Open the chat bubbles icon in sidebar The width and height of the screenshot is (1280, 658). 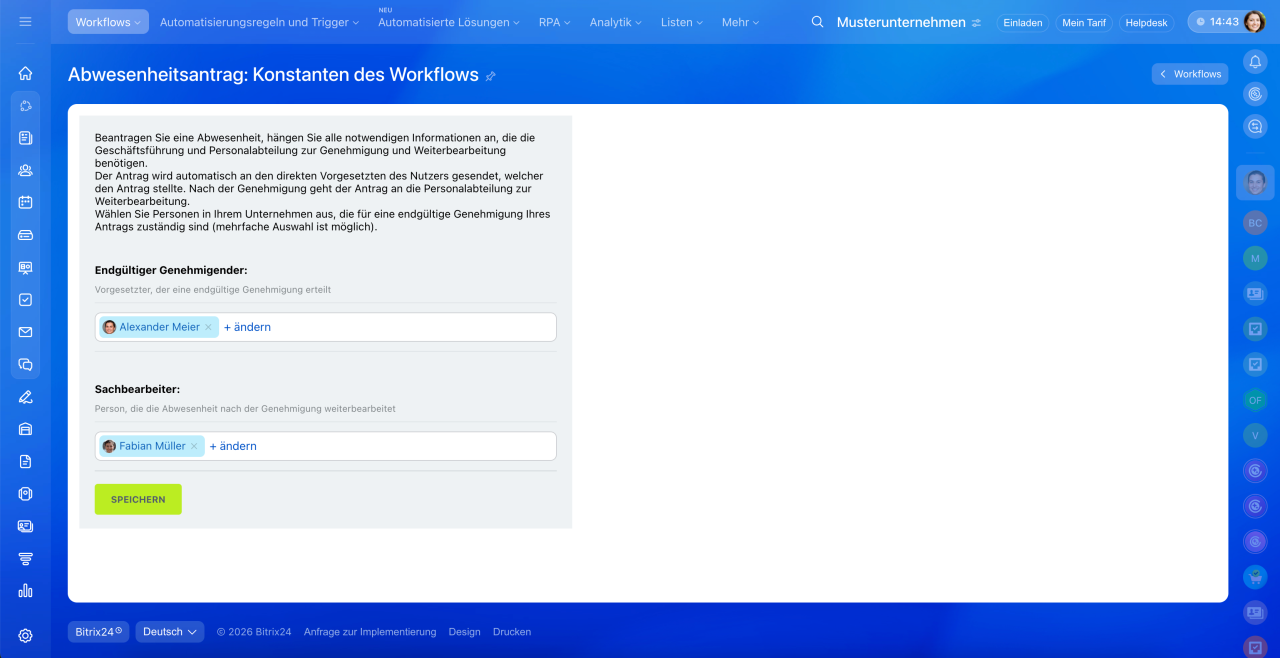point(25,364)
